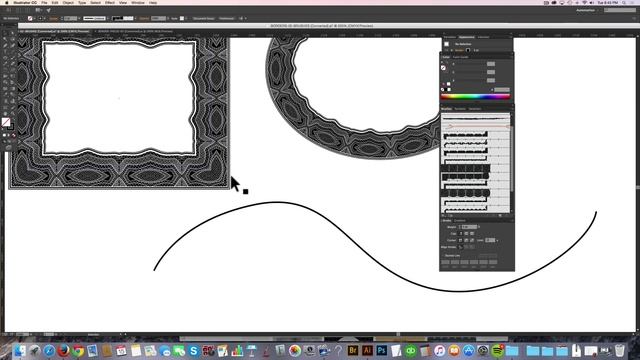Image resolution: width=640 pixels, height=360 pixels.
Task: Open the Object menu
Action: (x=68, y=2)
